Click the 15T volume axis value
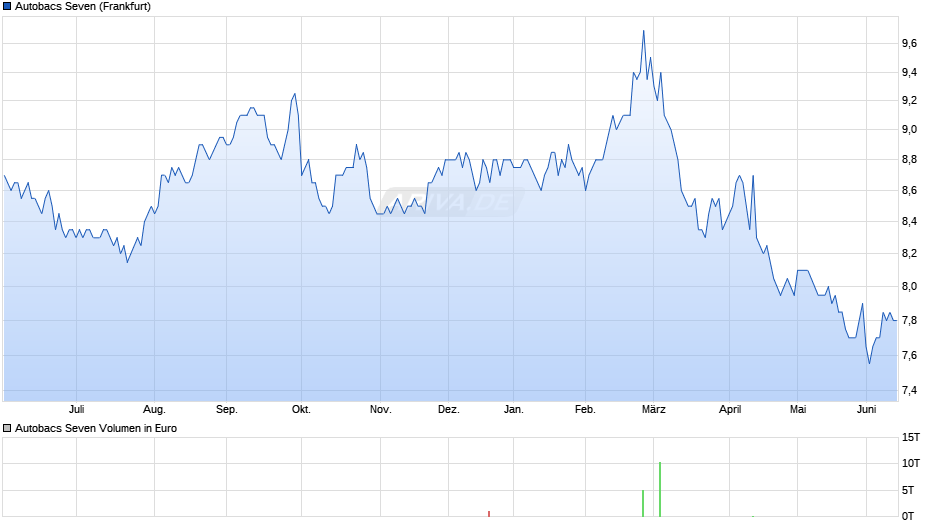Image resolution: width=940 pixels, height=526 pixels. coord(911,438)
